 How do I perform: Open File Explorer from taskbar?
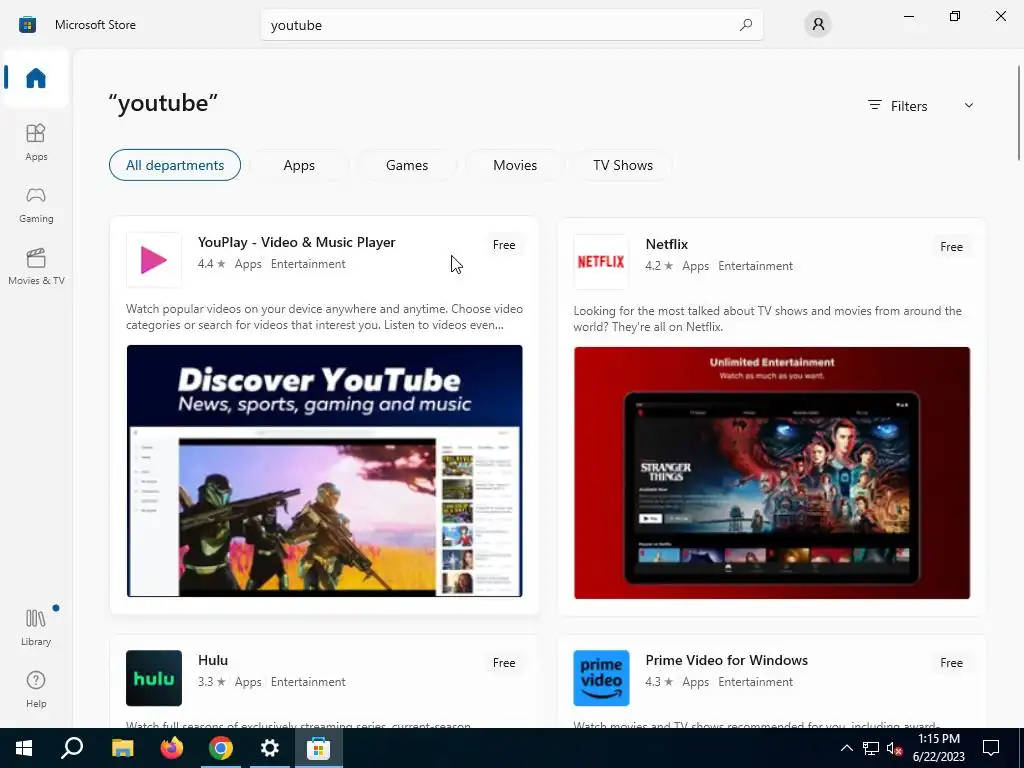[x=122, y=748]
